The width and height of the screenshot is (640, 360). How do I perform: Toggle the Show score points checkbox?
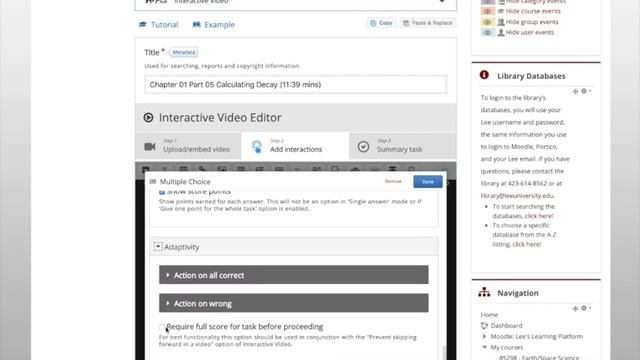click(x=162, y=192)
